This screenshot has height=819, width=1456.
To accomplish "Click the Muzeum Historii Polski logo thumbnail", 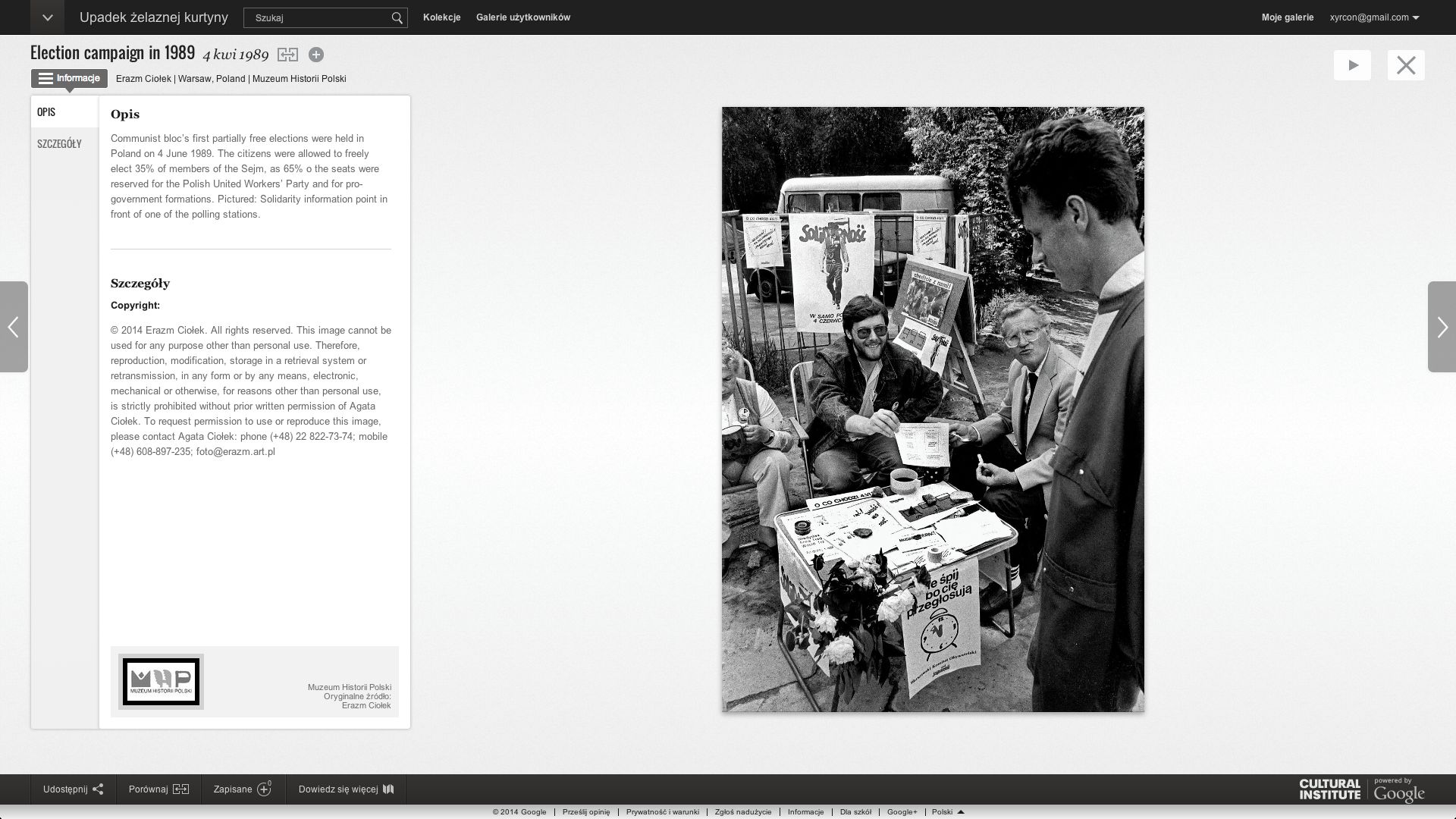I will (x=161, y=681).
